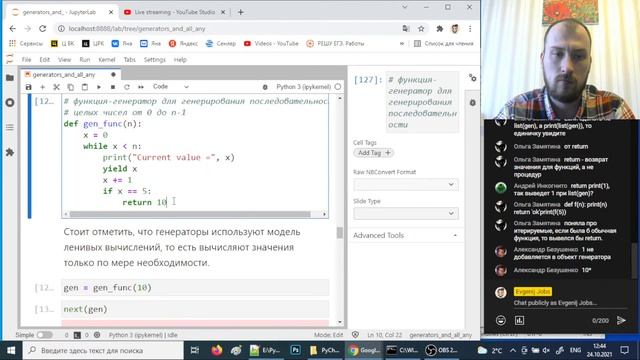Click the Windows taskbar search box
640x360 pixels.
coord(103,351)
